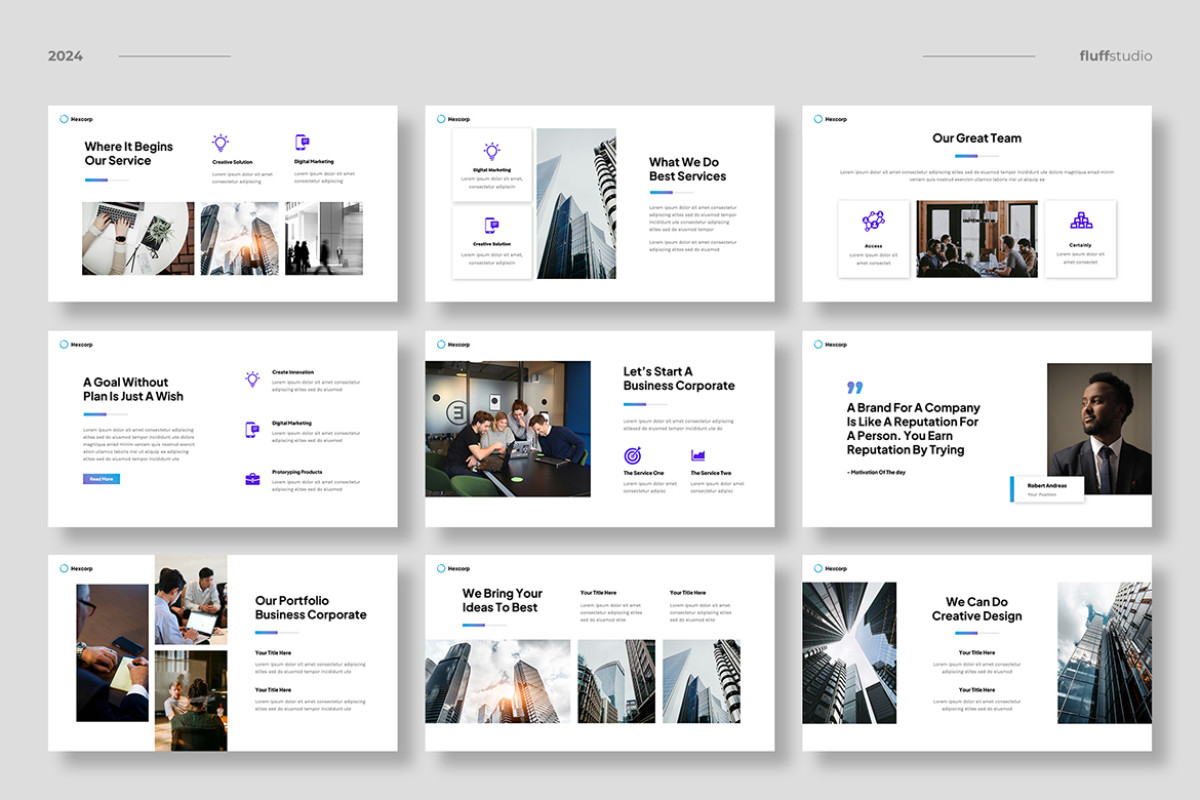The height and width of the screenshot is (800, 1200).
Task: Click the fluffstudio brand text
Action: [x=1115, y=56]
